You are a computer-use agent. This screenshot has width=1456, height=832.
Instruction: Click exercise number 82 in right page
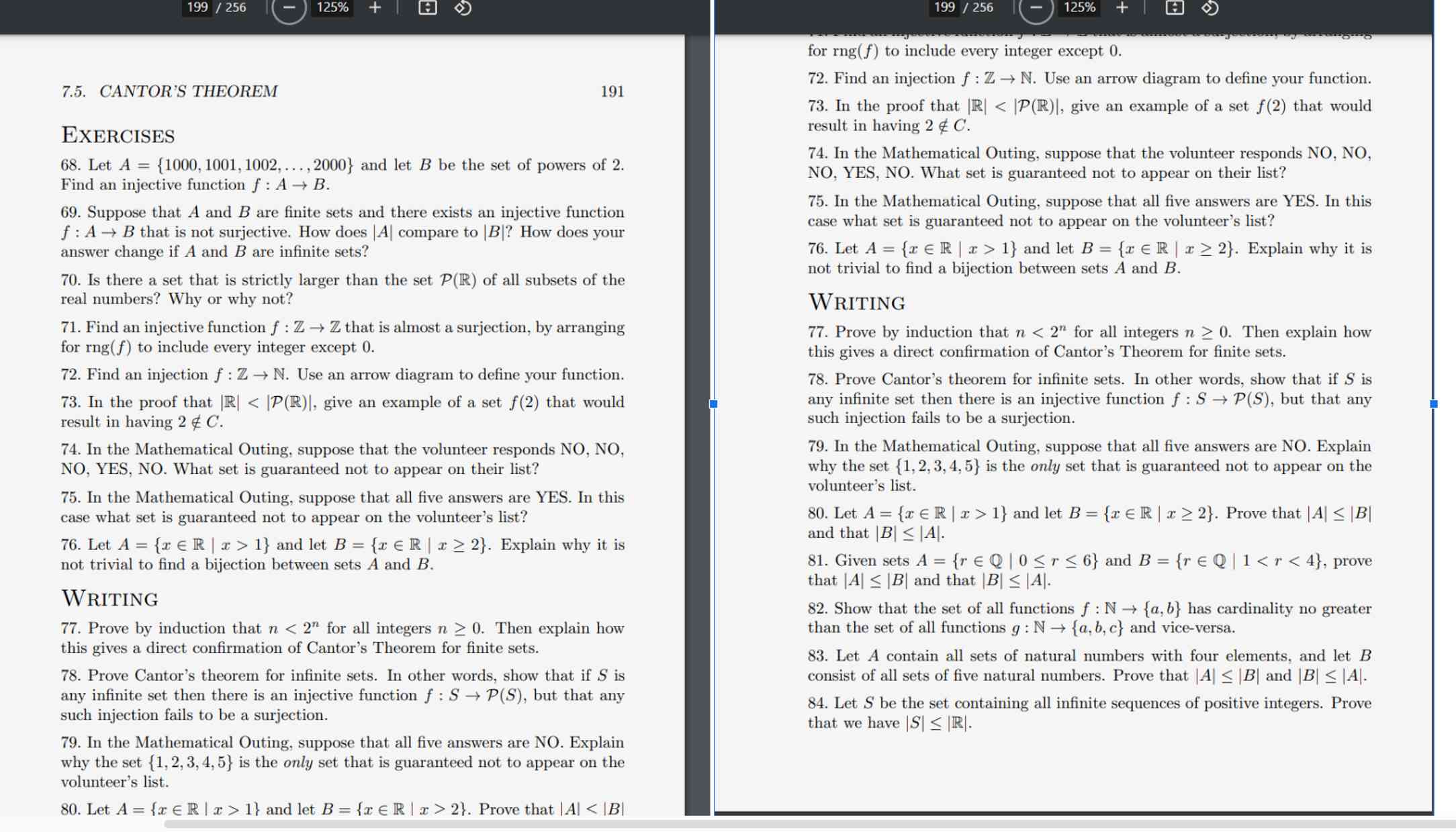pos(817,608)
